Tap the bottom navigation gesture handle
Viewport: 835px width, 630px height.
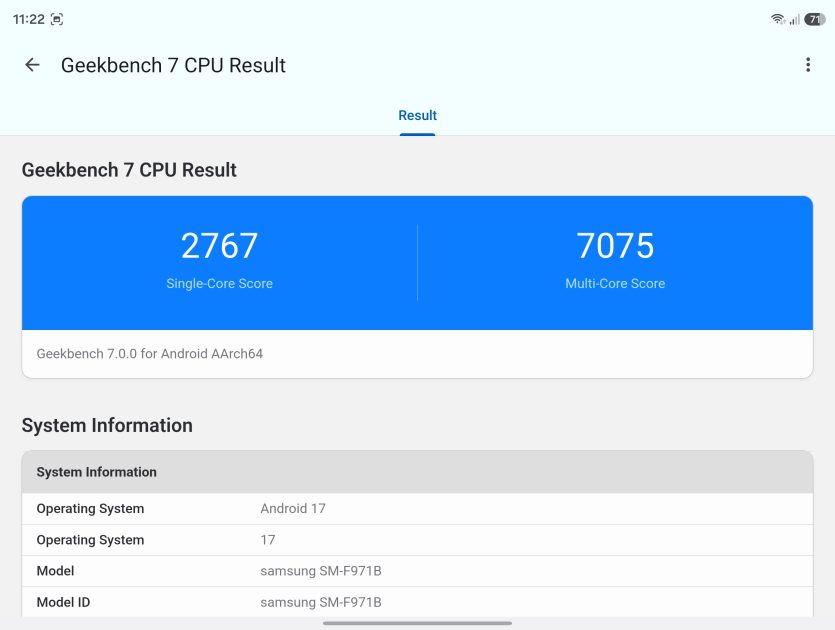[x=418, y=623]
